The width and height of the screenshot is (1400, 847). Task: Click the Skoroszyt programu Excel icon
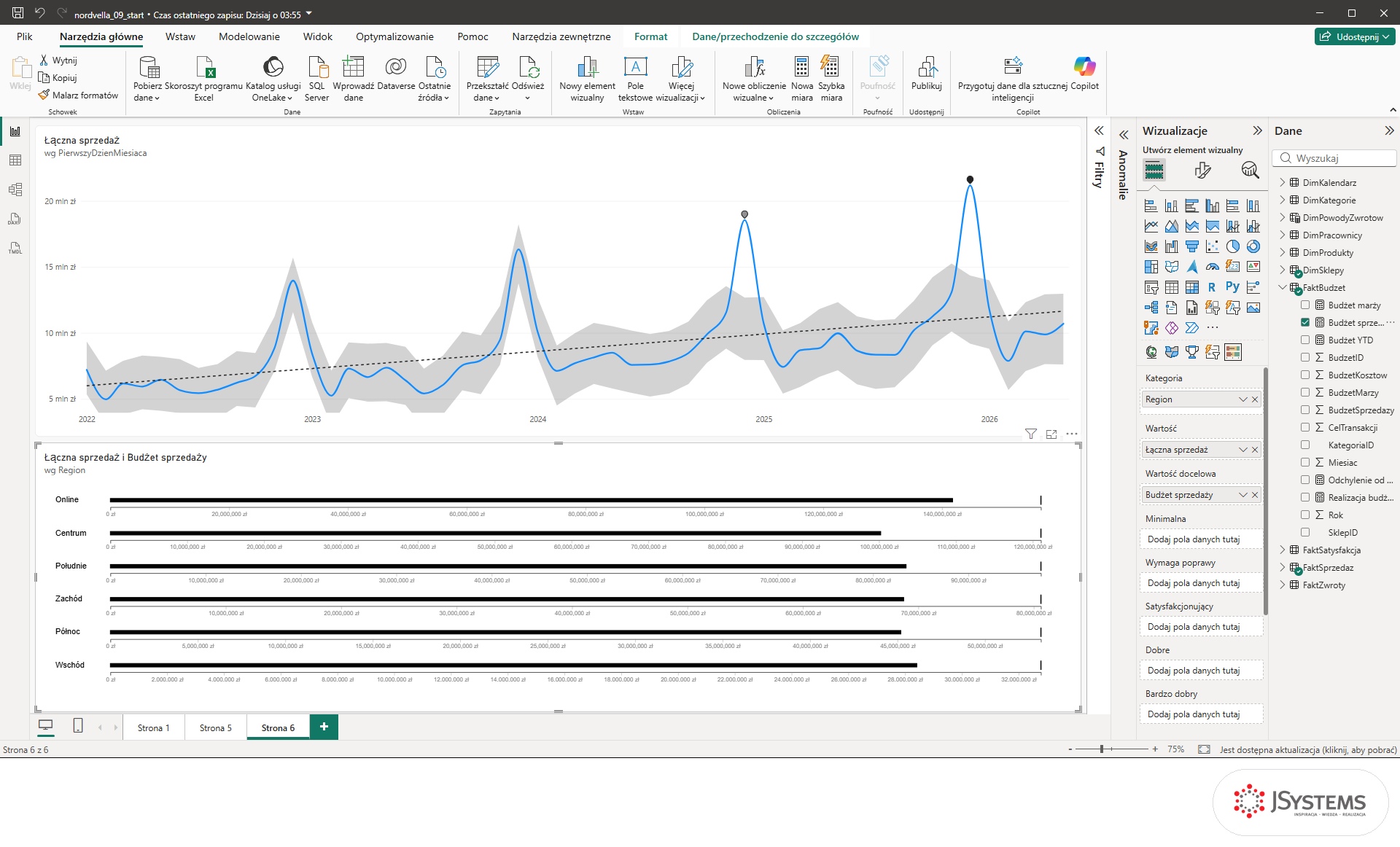(x=204, y=79)
